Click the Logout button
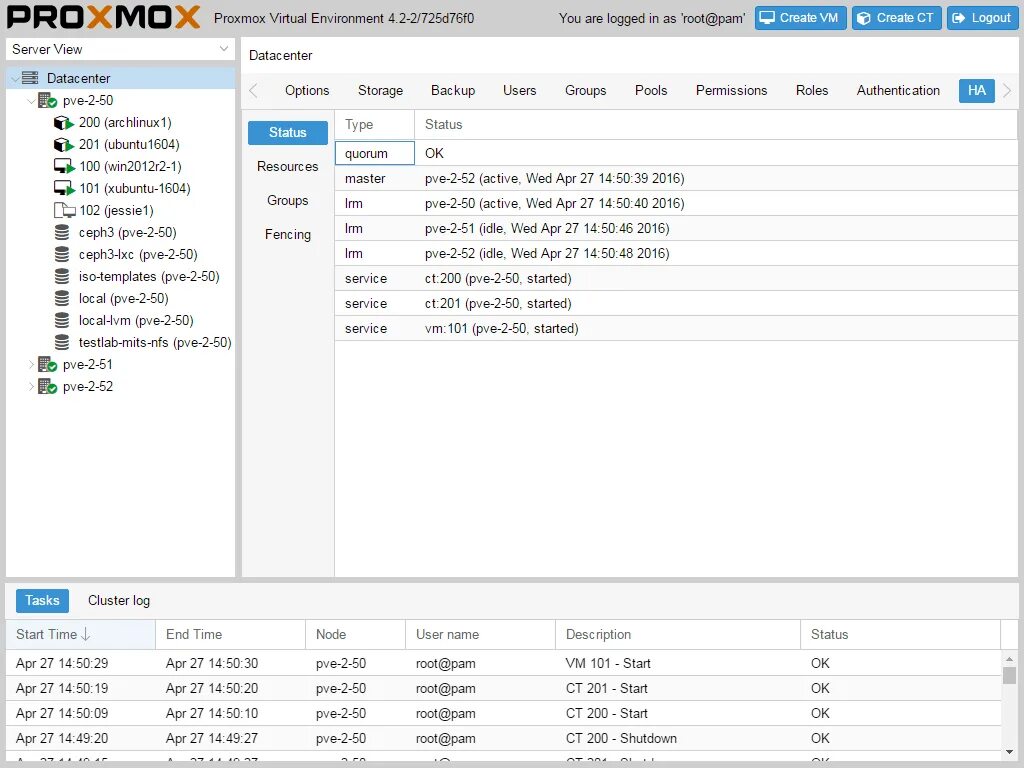Image resolution: width=1024 pixels, height=768 pixels. point(982,18)
